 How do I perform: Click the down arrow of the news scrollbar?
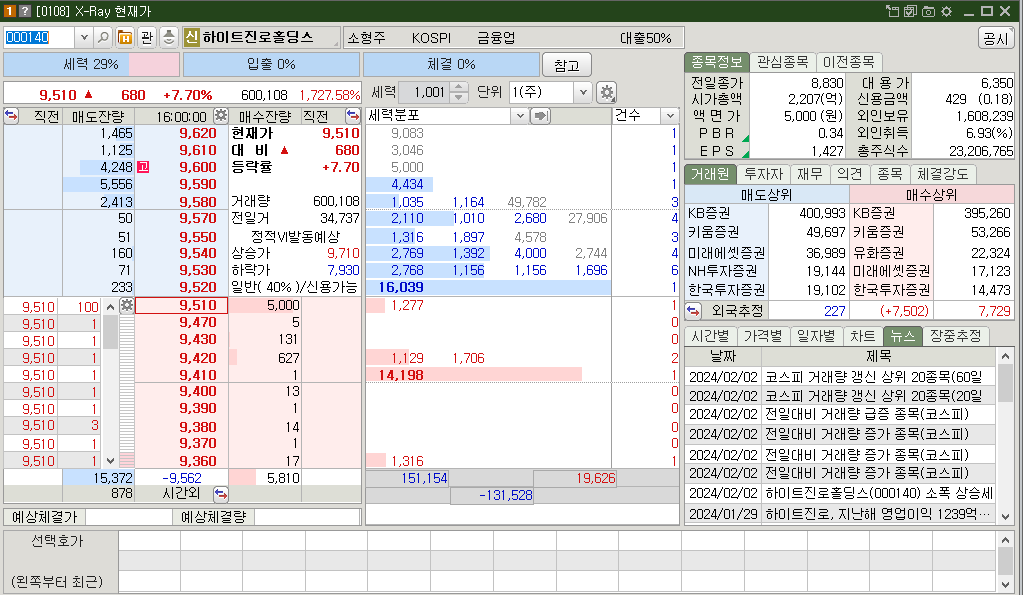tap(1005, 516)
